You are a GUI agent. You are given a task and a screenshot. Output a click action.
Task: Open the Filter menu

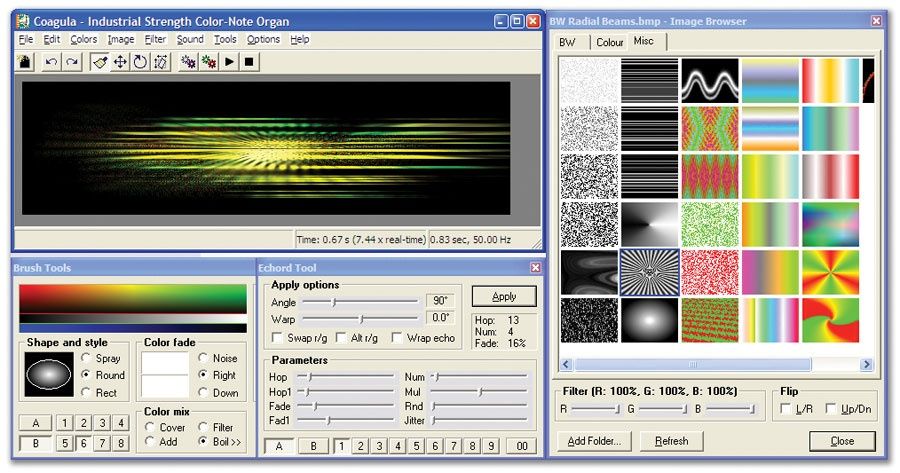[155, 39]
